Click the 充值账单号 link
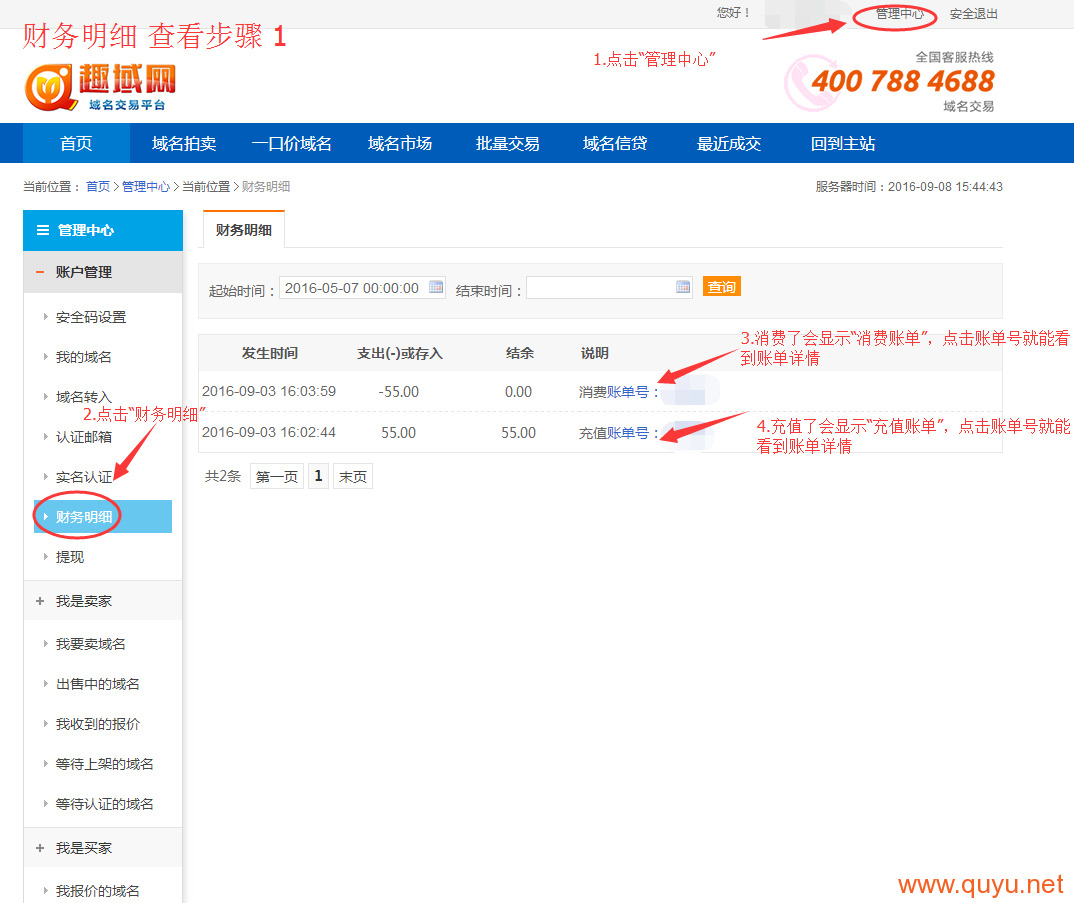This screenshot has height=903, width=1074. click(628, 433)
